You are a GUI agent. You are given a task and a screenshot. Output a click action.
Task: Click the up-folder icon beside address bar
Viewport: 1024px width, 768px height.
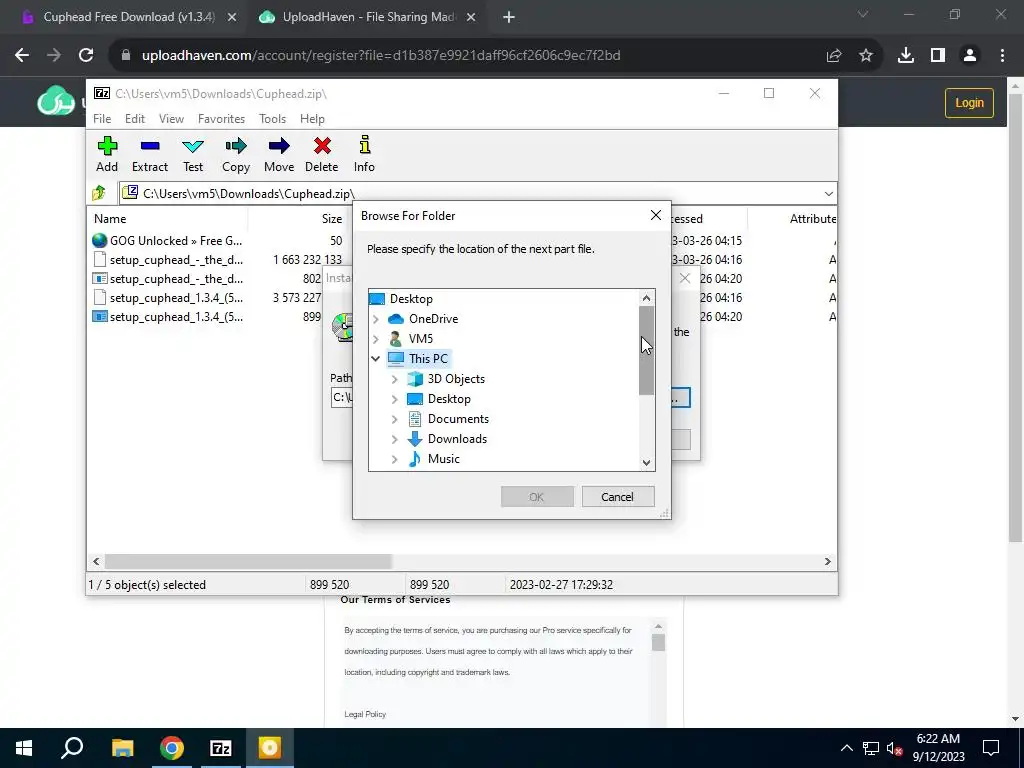click(x=99, y=193)
